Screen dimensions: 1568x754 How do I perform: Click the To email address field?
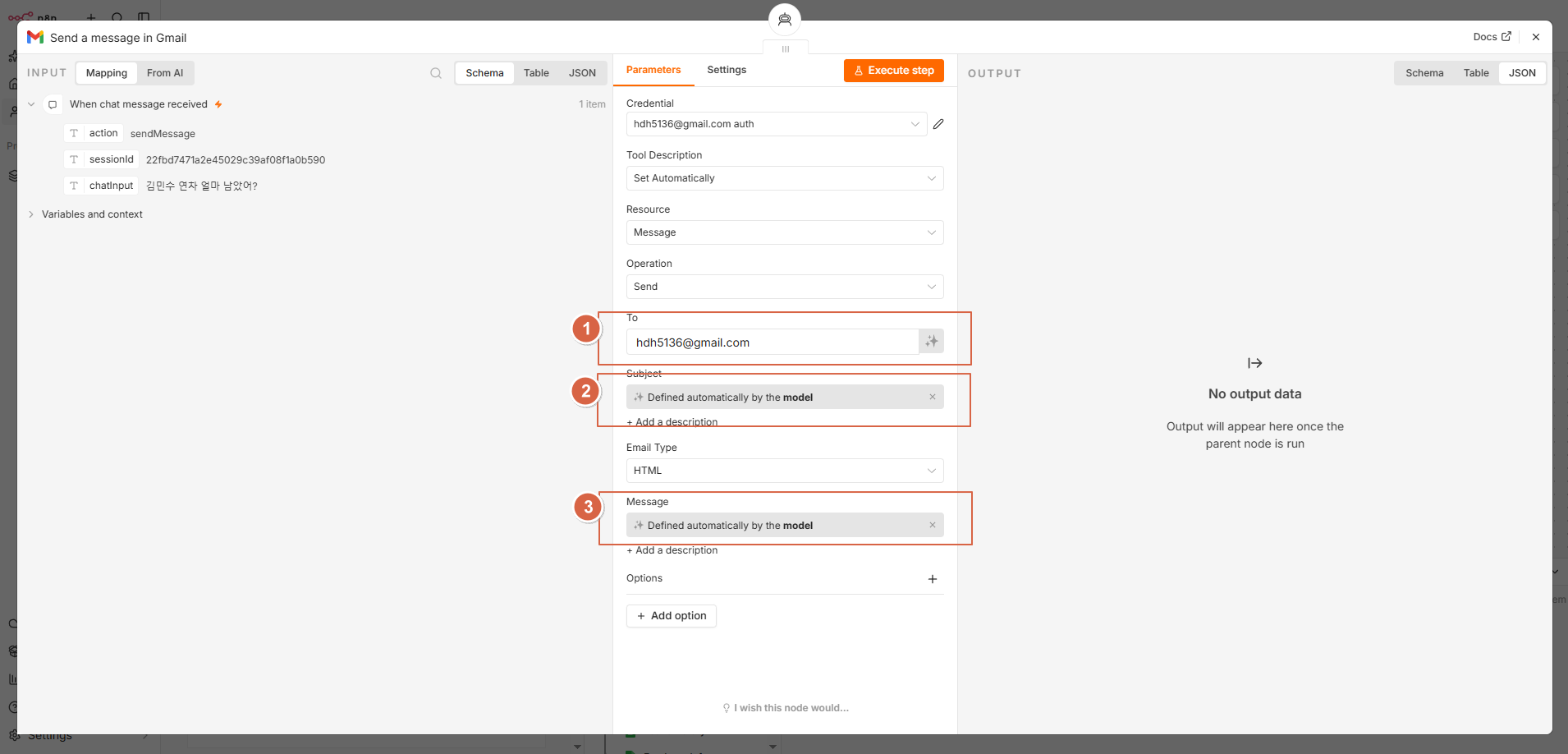773,342
